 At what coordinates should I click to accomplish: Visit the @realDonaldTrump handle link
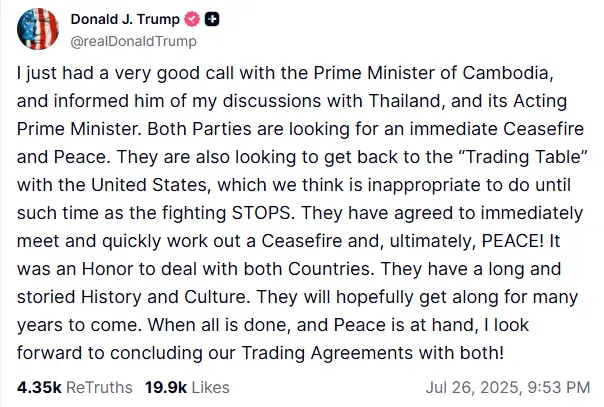[133, 41]
